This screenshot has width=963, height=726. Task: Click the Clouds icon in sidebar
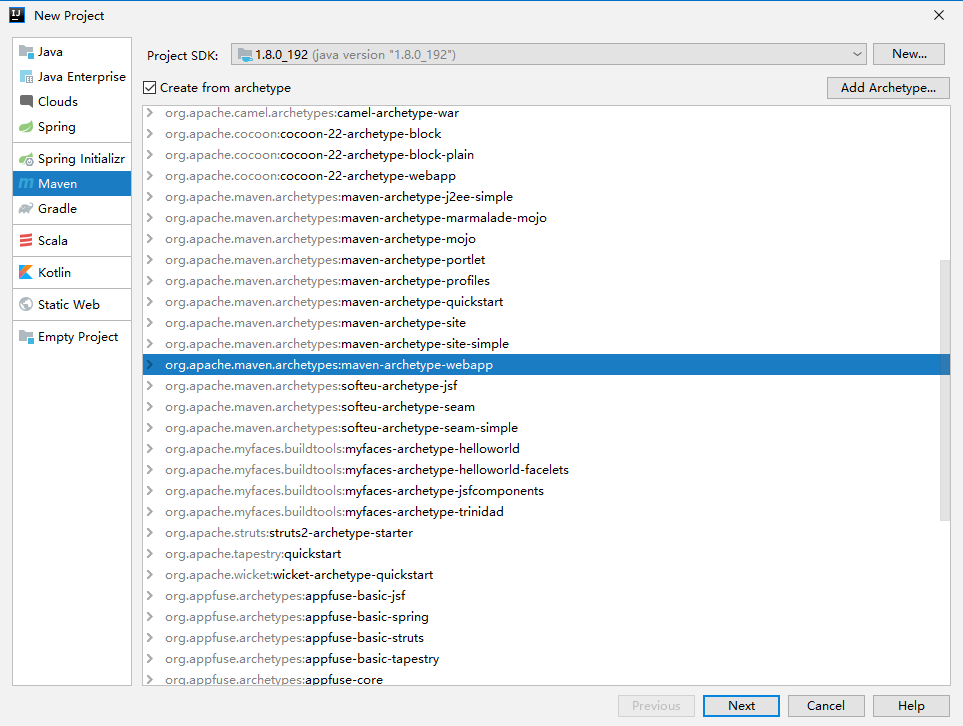pos(26,101)
